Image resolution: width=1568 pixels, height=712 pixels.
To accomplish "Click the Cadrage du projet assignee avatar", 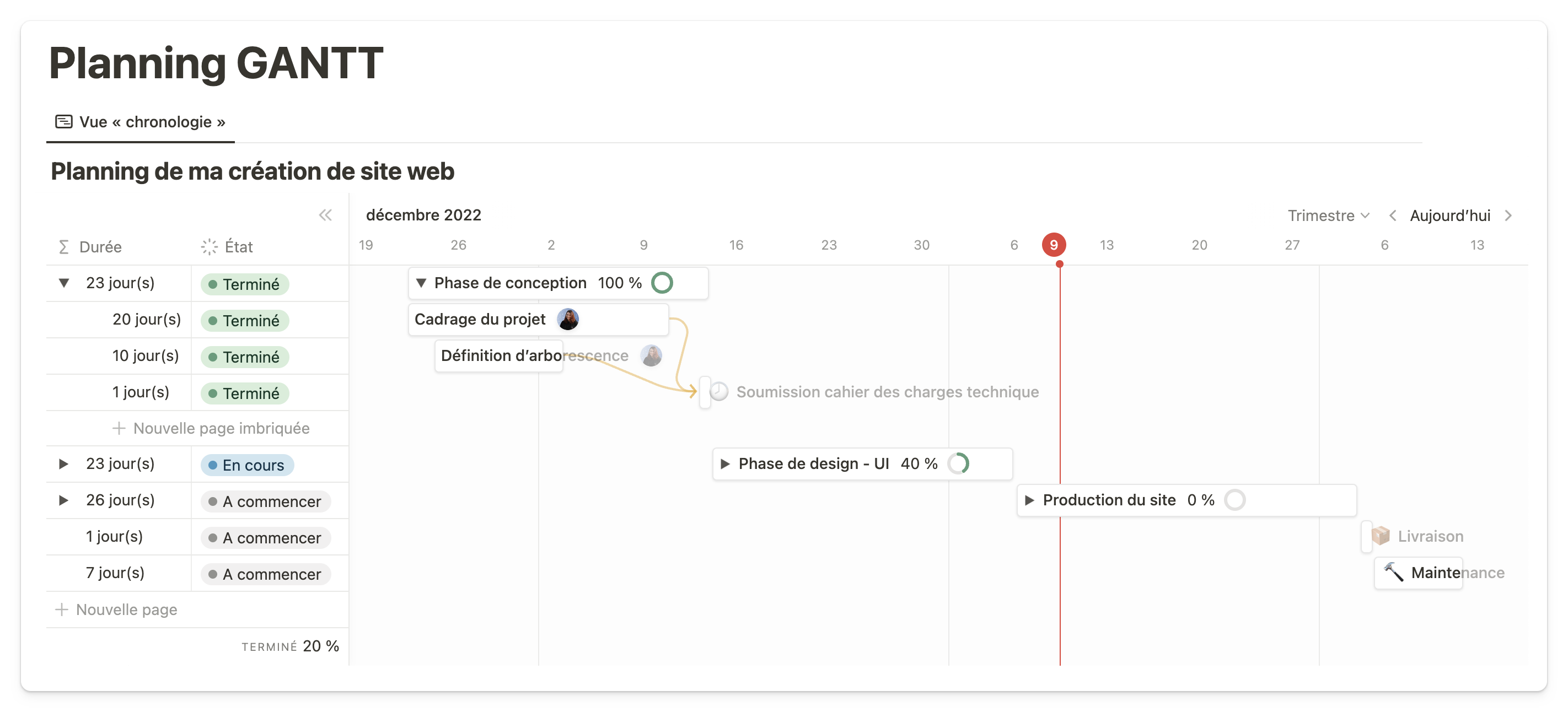I will tap(568, 320).
